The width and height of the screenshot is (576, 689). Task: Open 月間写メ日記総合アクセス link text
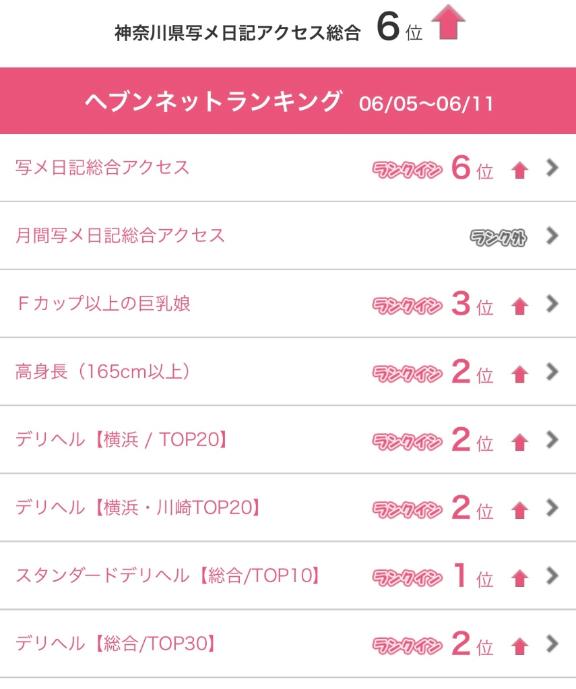[x=120, y=236]
